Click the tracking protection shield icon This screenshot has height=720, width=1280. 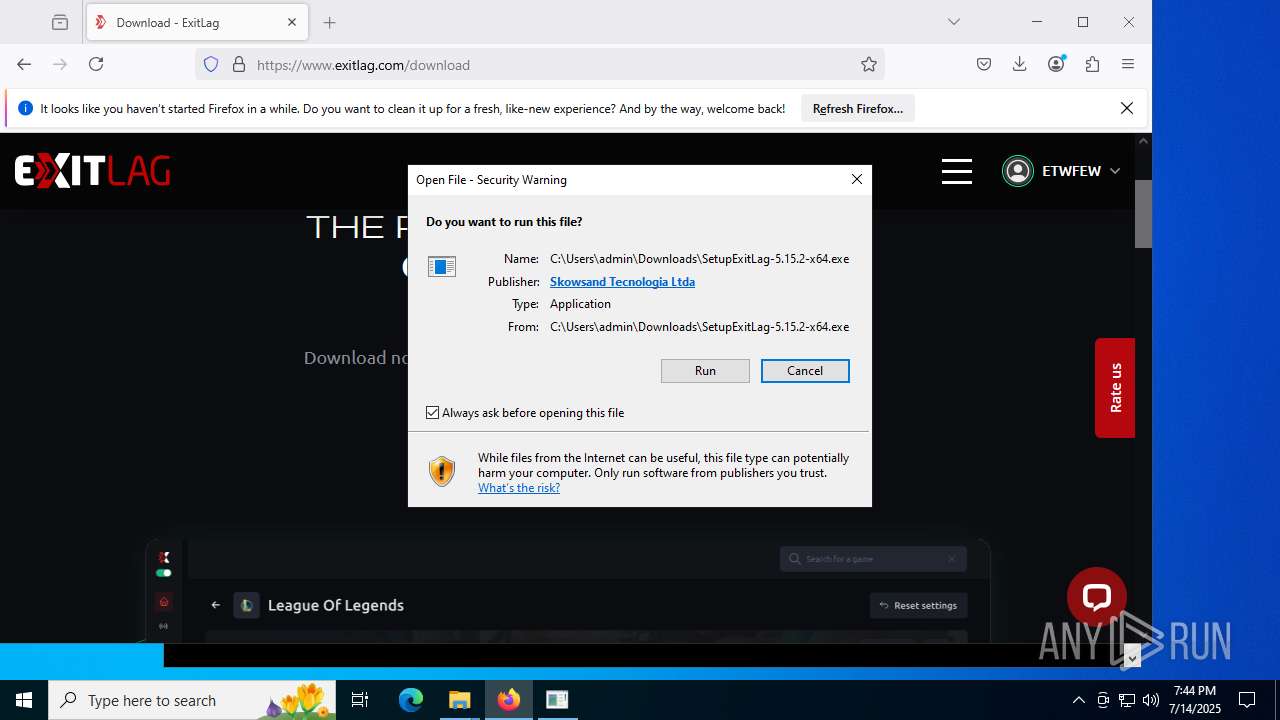pyautogui.click(x=211, y=64)
